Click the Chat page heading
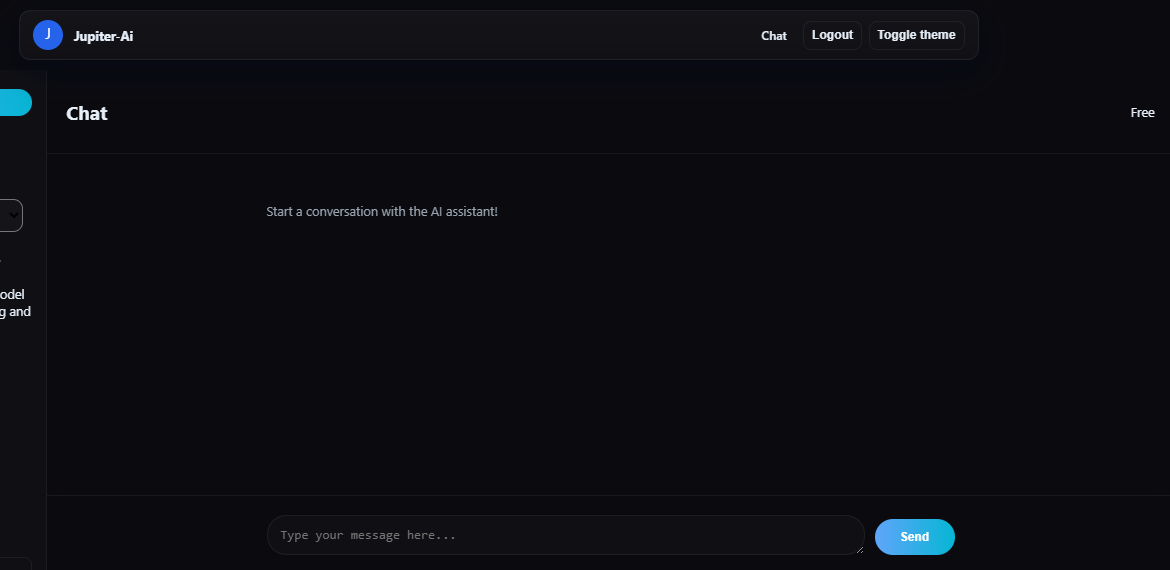Image resolution: width=1170 pixels, height=570 pixels. tap(87, 114)
